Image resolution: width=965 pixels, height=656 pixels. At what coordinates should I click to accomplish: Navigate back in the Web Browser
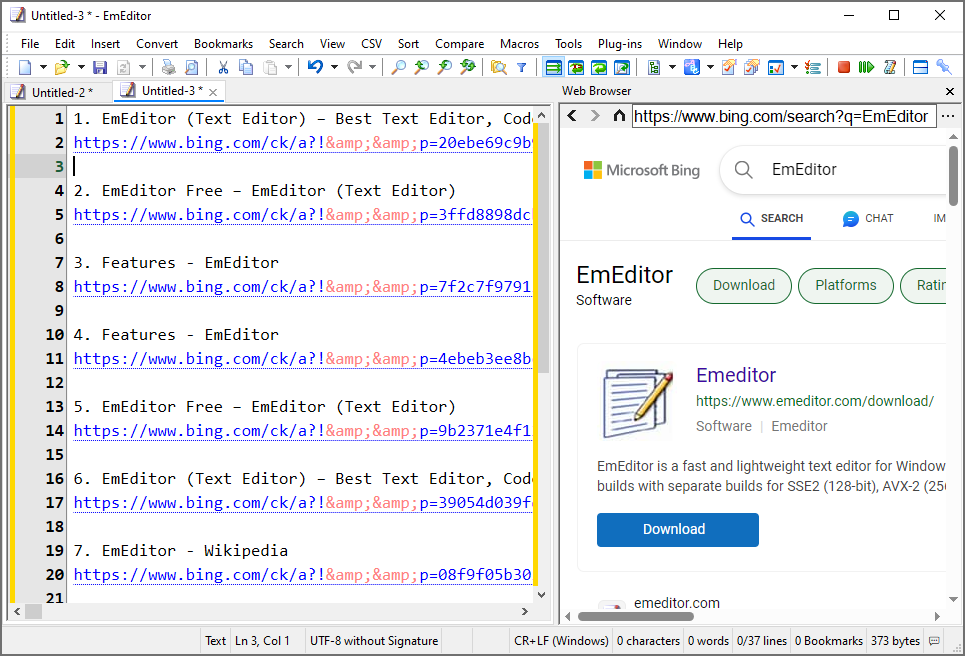572,116
